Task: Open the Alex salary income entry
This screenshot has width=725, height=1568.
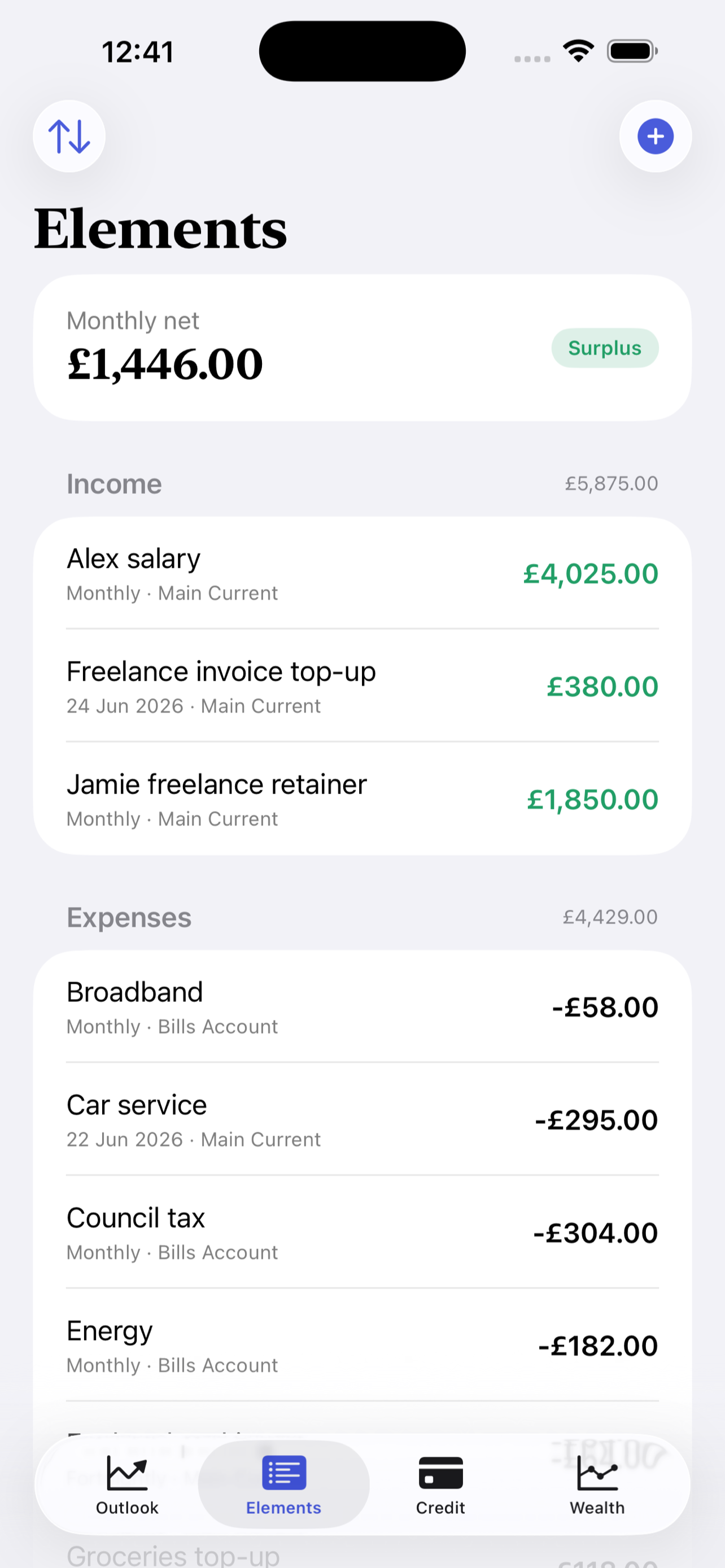Action: 362,573
